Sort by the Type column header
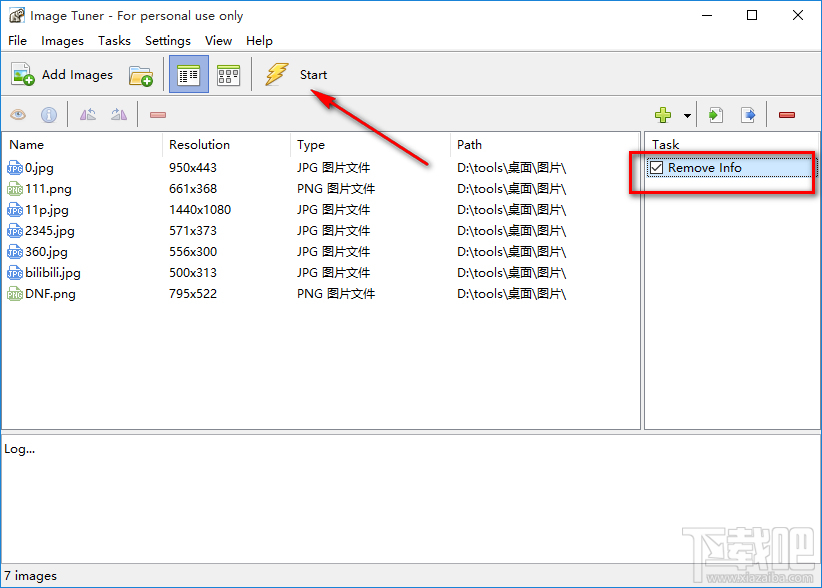Image resolution: width=822 pixels, height=588 pixels. pos(370,145)
